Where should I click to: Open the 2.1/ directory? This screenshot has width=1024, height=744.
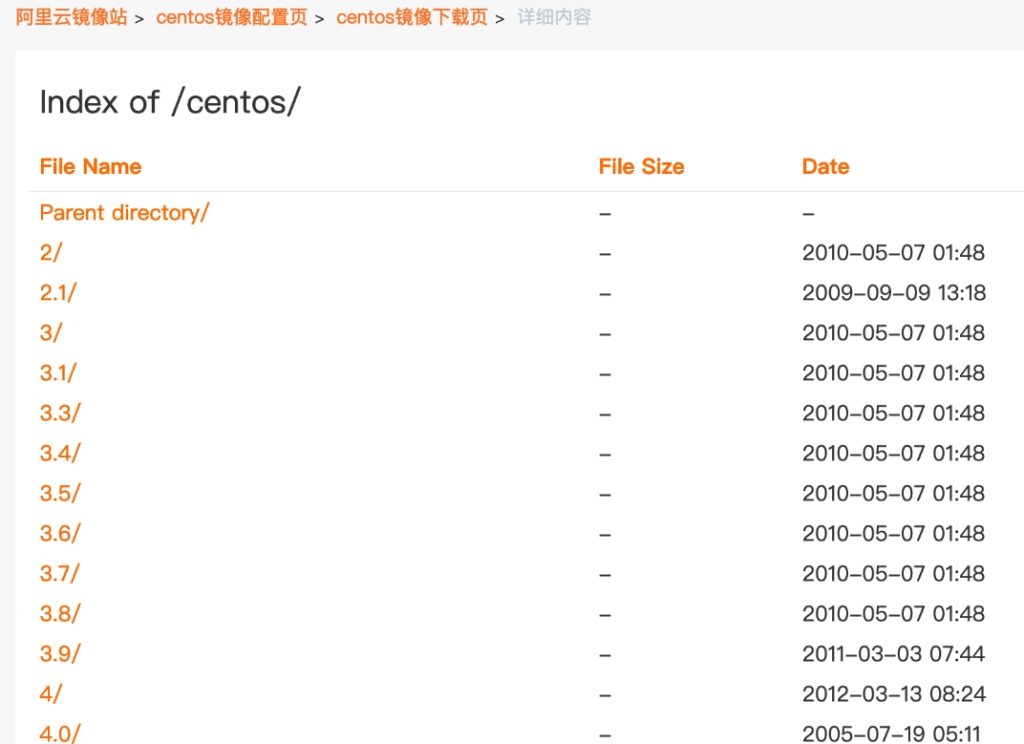58,293
